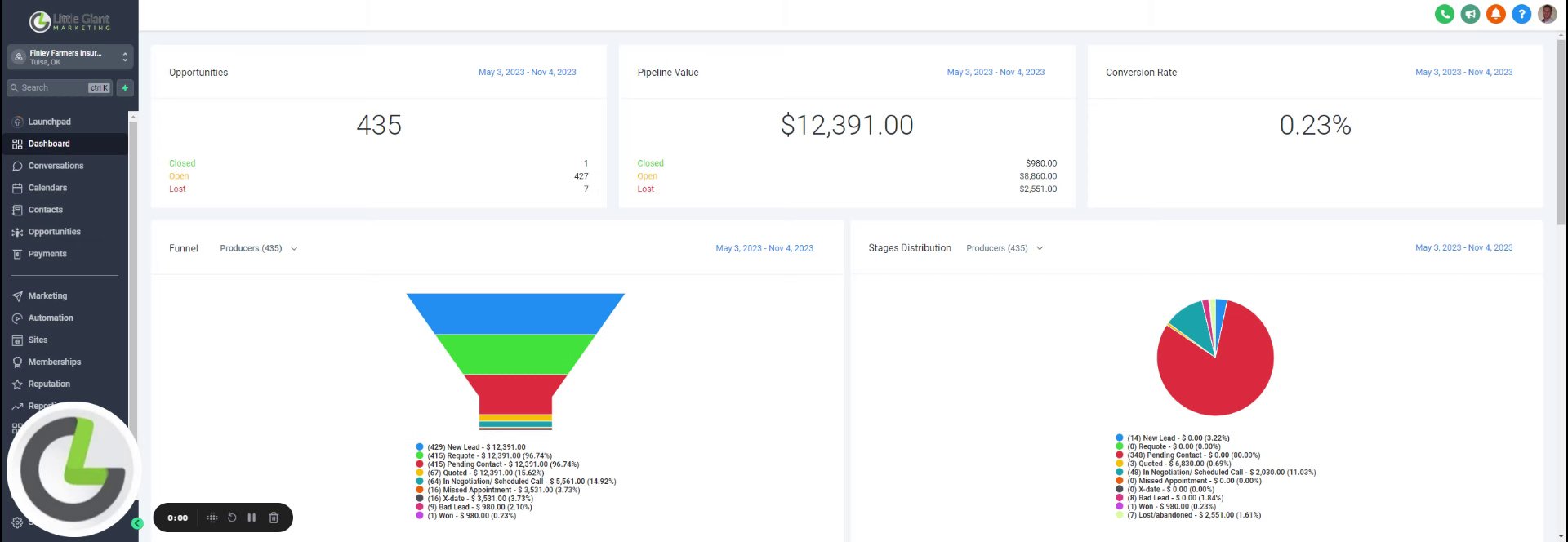Screen dimensions: 1568x542
Task: Collapse the sidebar with green arrow
Action: point(137,524)
